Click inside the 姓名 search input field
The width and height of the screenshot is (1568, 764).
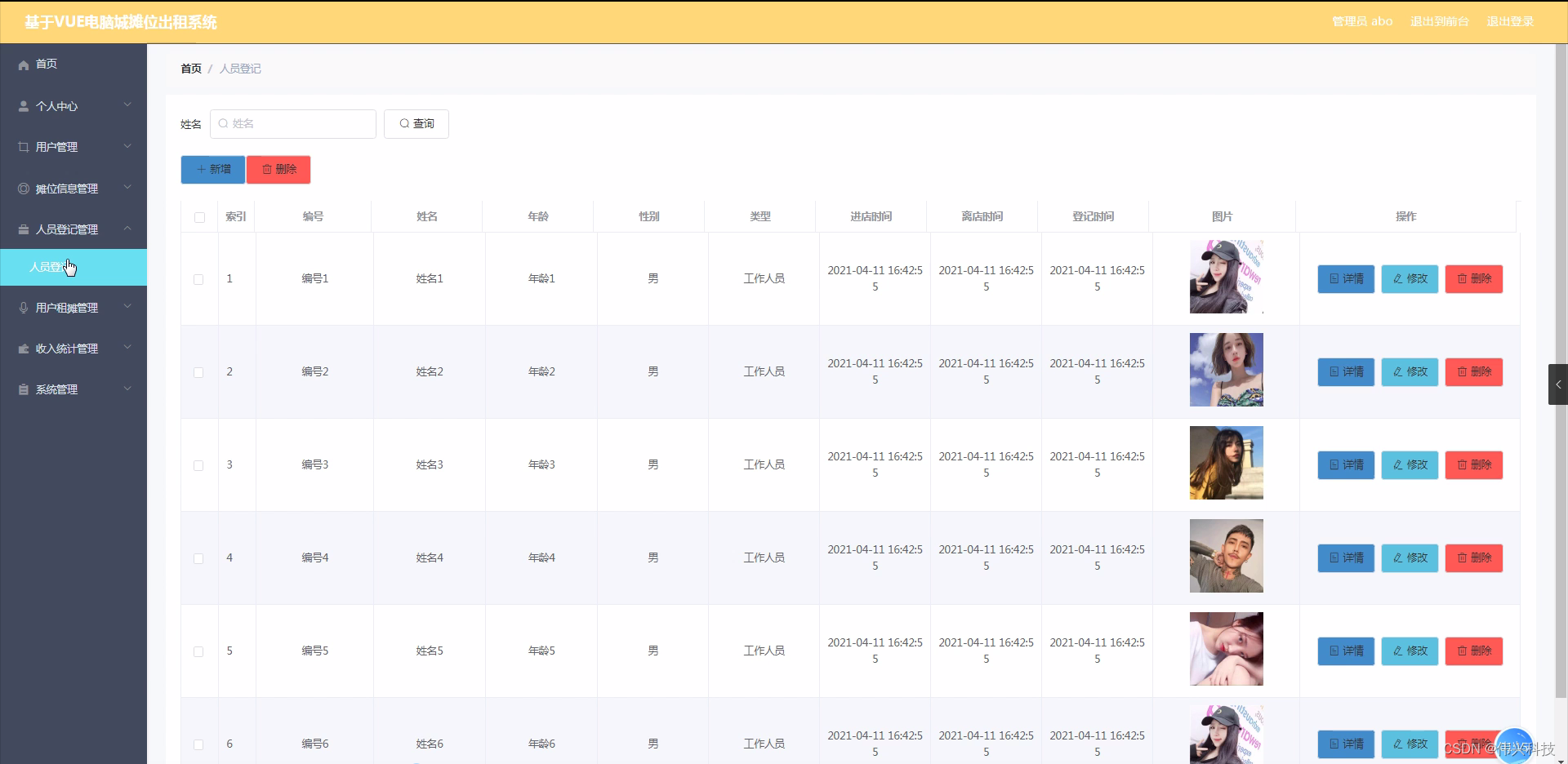pyautogui.click(x=292, y=124)
